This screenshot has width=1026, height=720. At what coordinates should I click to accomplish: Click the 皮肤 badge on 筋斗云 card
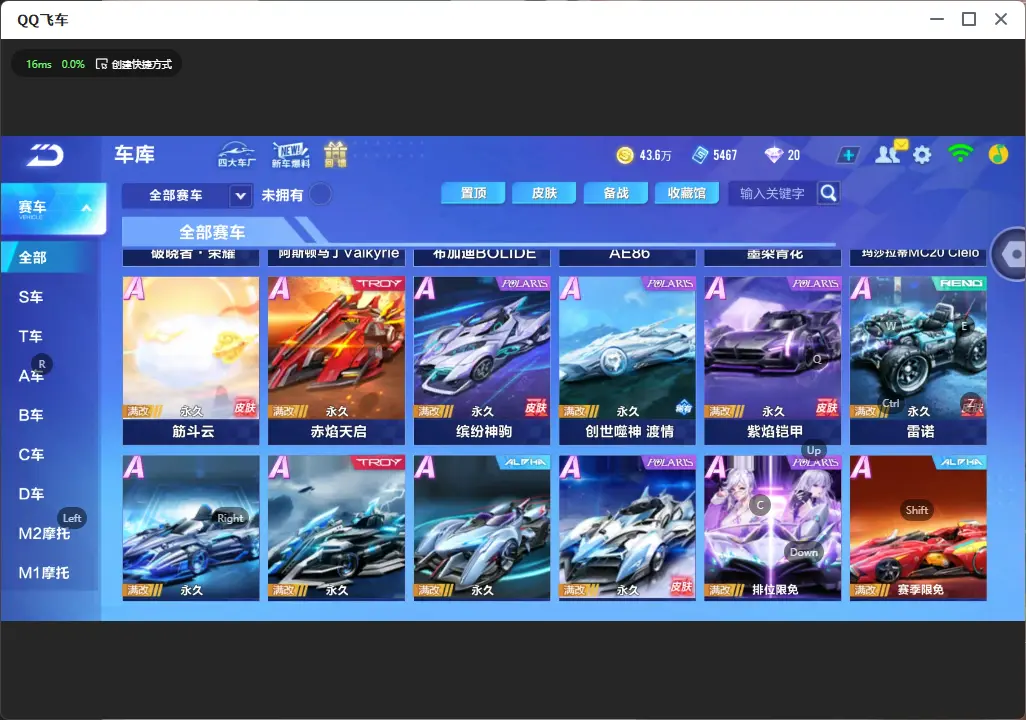[x=245, y=408]
